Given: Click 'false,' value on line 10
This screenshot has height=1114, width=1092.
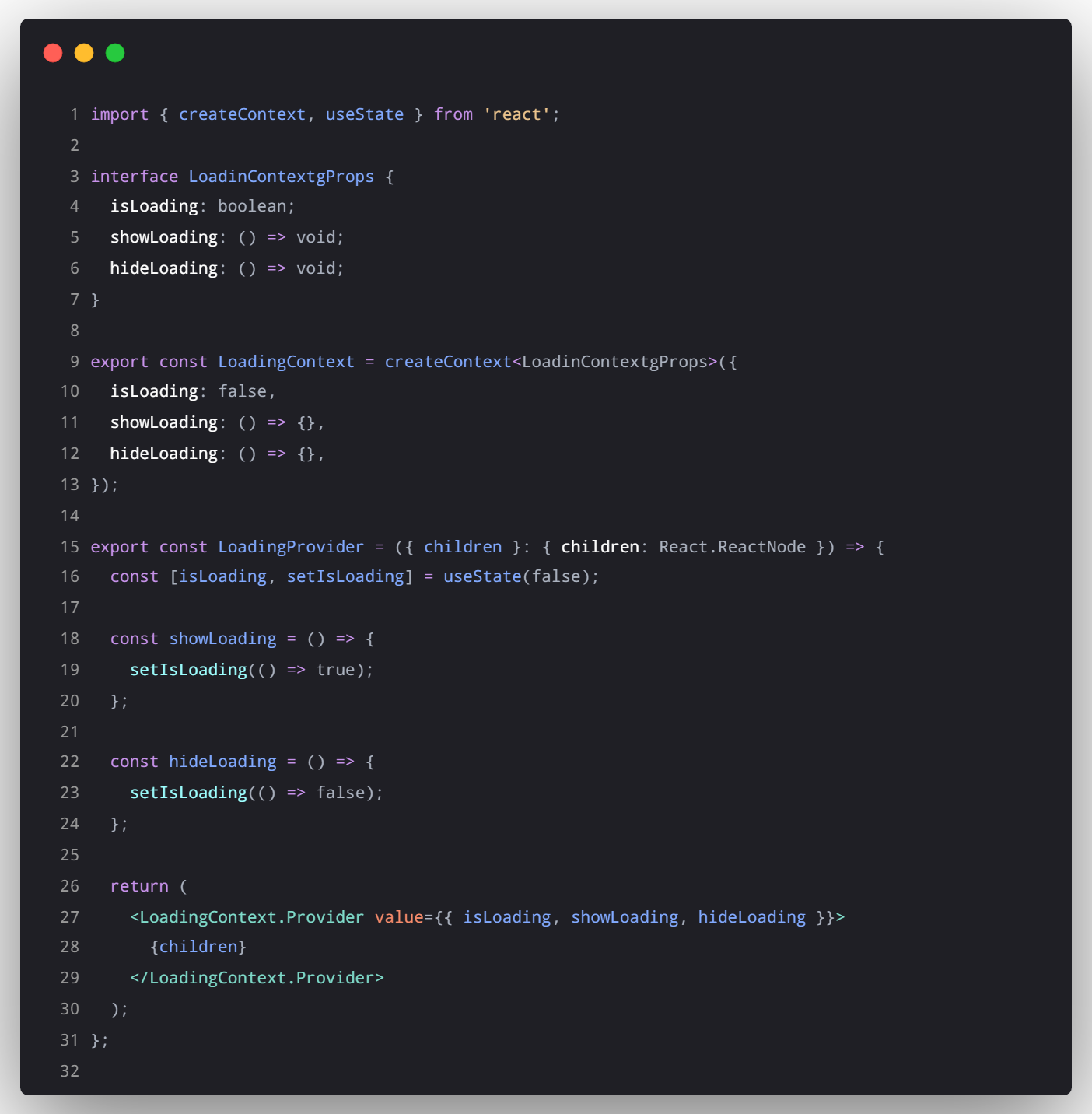Looking at the screenshot, I should [x=247, y=391].
